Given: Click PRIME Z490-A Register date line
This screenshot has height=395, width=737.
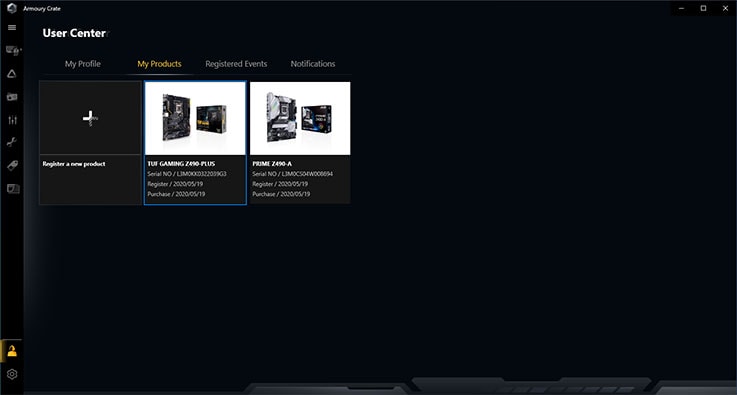Looking at the screenshot, I should pos(280,184).
